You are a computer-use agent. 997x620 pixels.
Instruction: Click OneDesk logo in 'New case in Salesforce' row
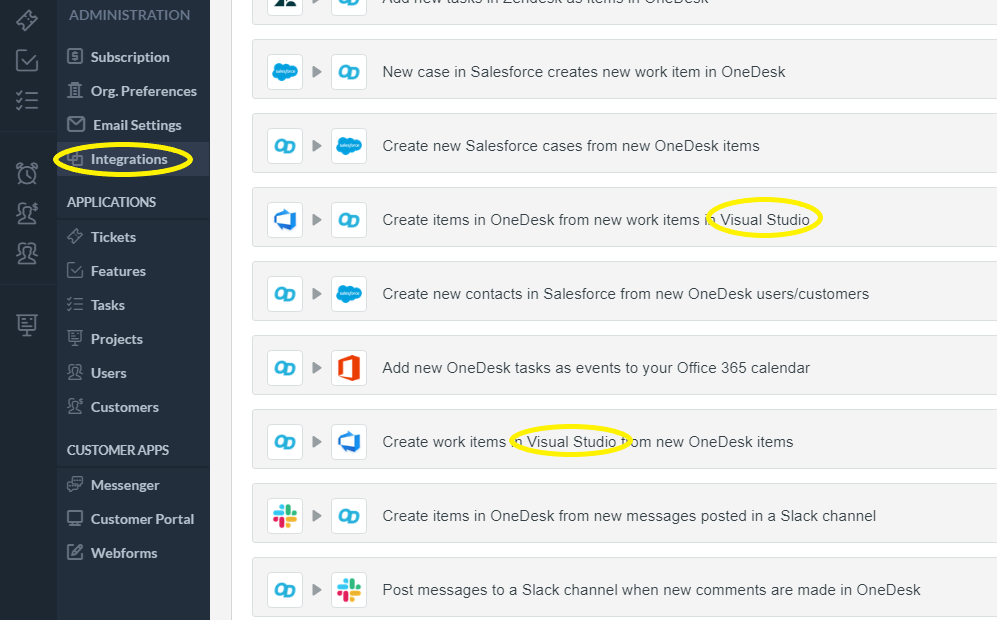point(349,72)
